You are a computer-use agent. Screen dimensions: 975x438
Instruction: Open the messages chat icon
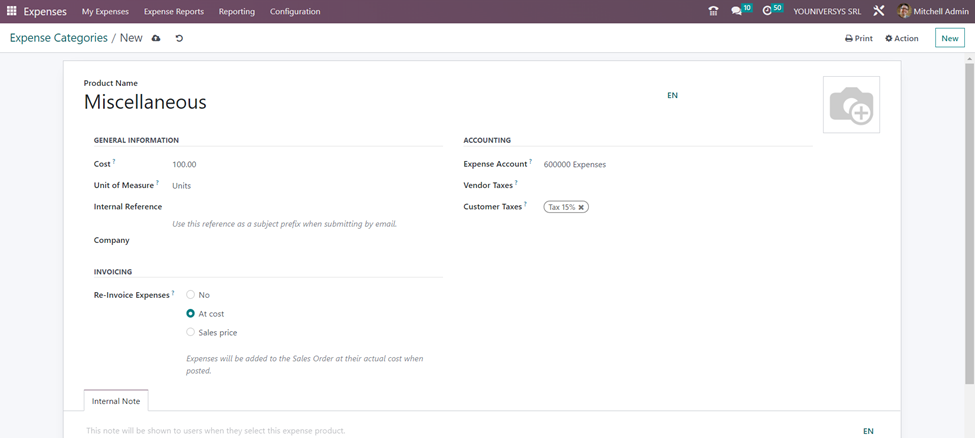click(737, 11)
